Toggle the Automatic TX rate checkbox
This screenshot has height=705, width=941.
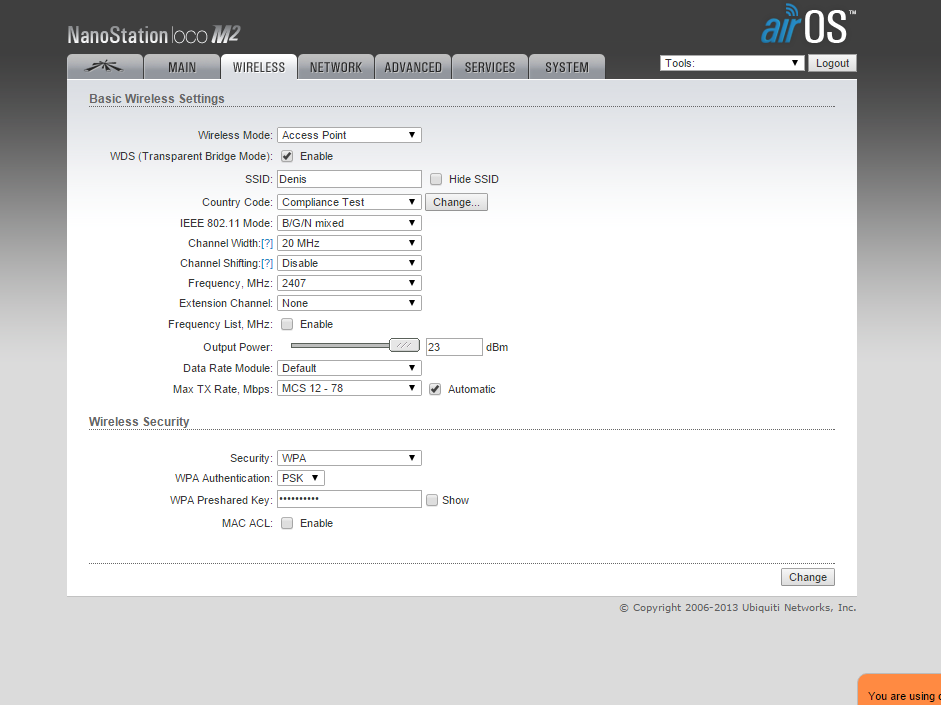coord(435,389)
